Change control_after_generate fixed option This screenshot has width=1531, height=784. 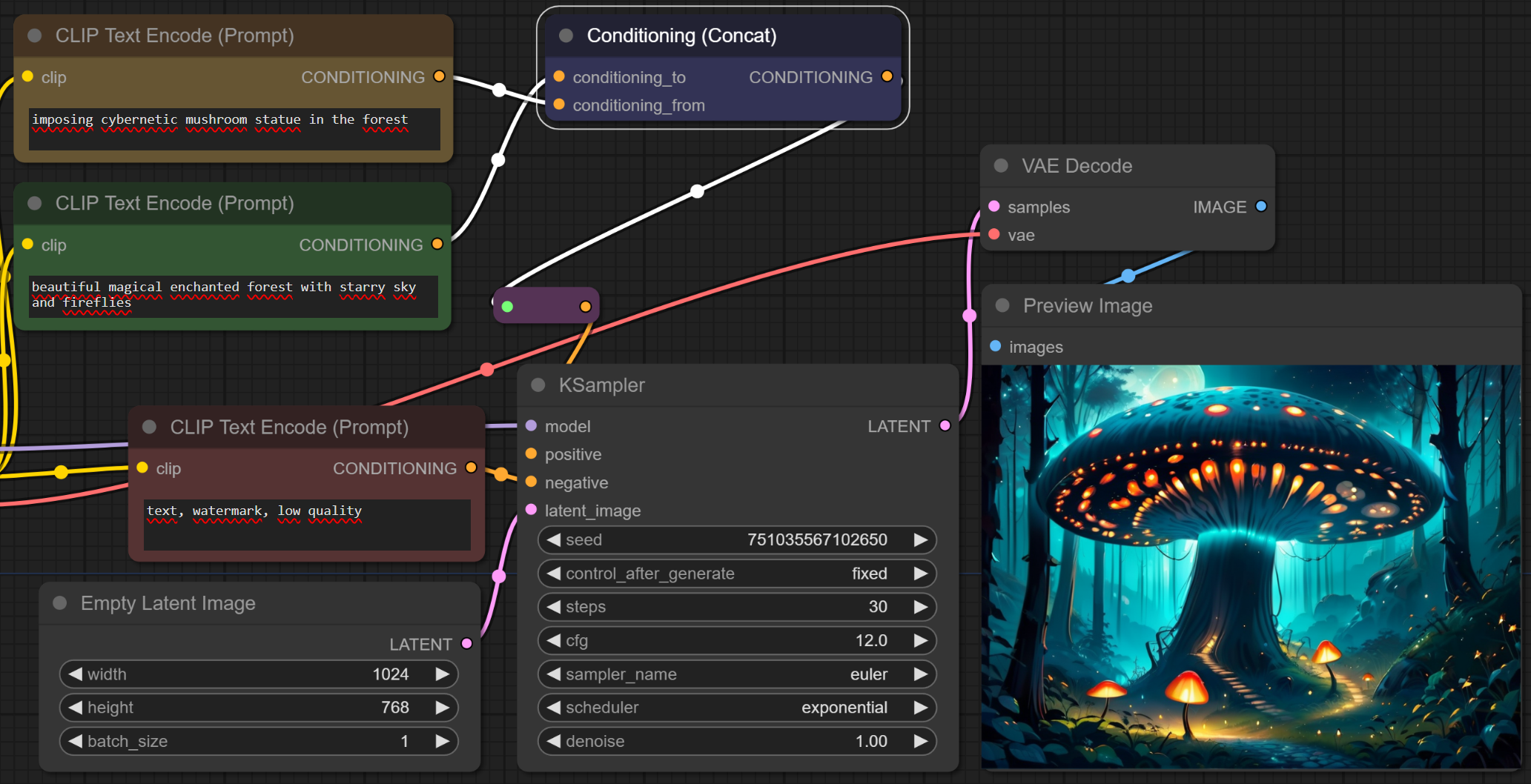click(737, 574)
